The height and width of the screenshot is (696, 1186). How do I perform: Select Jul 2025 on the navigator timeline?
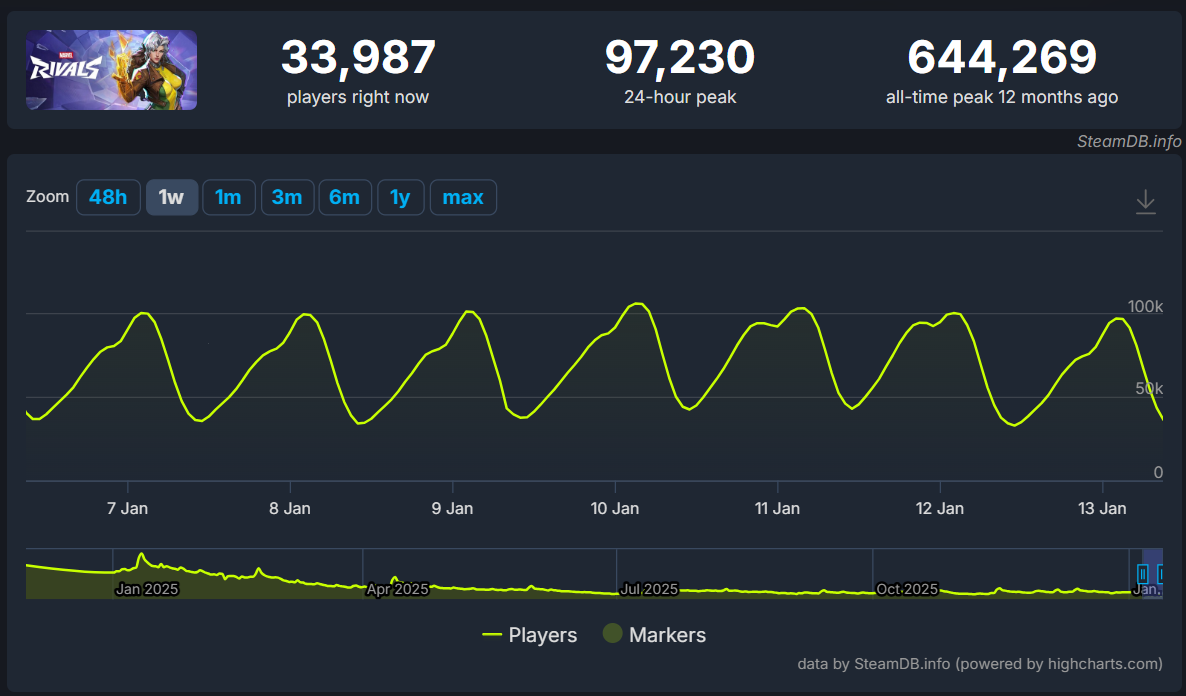pyautogui.click(x=648, y=589)
